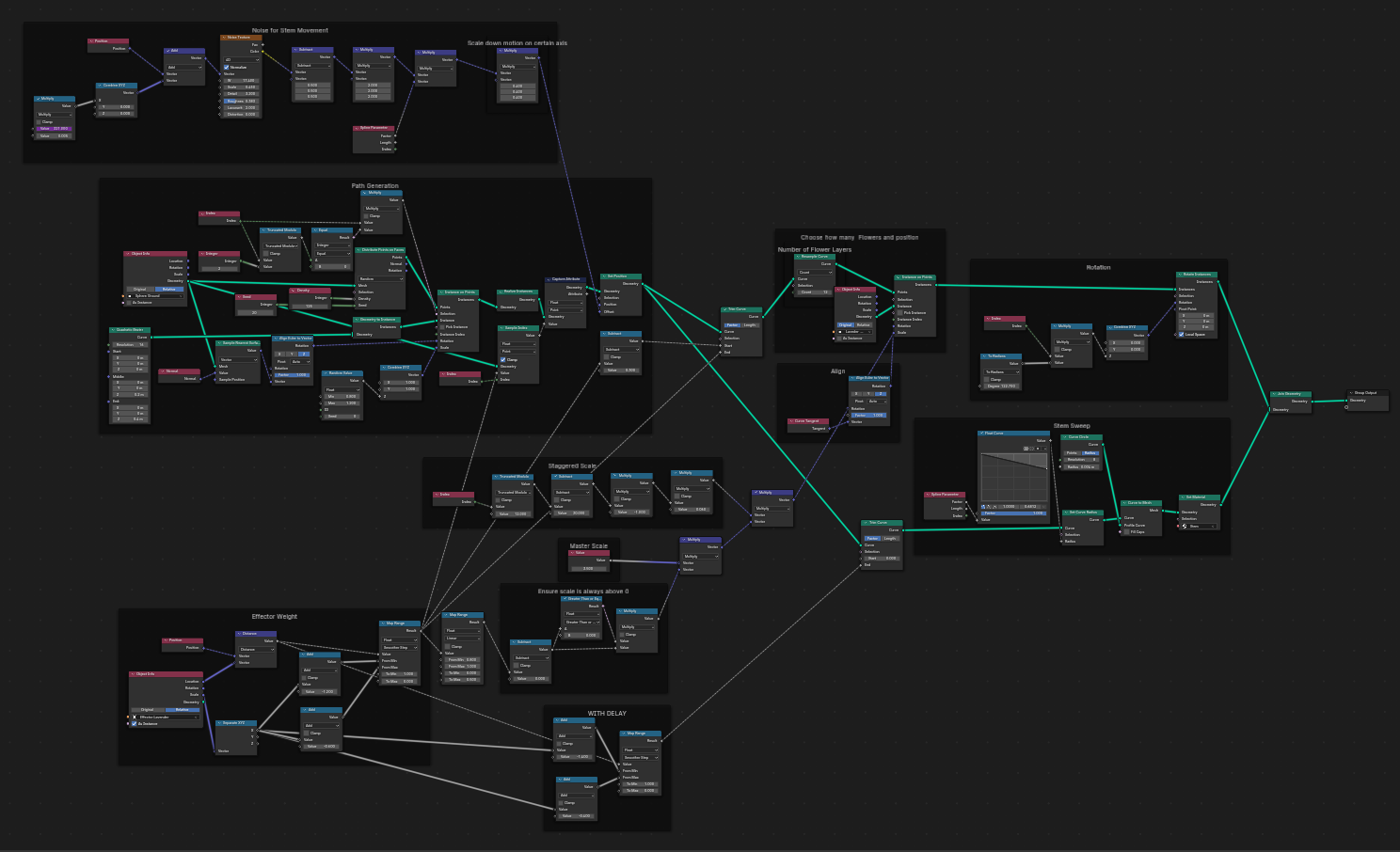The image size is (1400, 852).
Task: Collapse the Separate XYZ node header arrow
Action: tap(220, 723)
